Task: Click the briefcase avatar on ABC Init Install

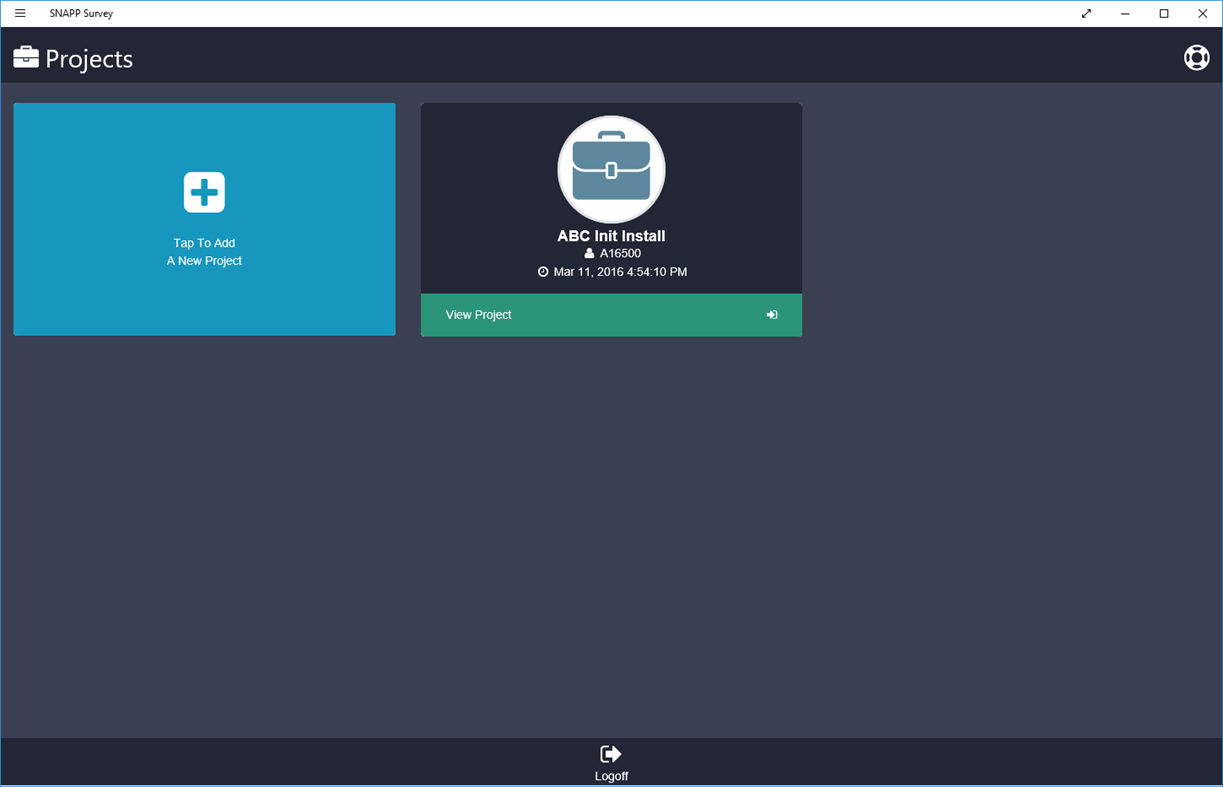Action: (x=611, y=169)
